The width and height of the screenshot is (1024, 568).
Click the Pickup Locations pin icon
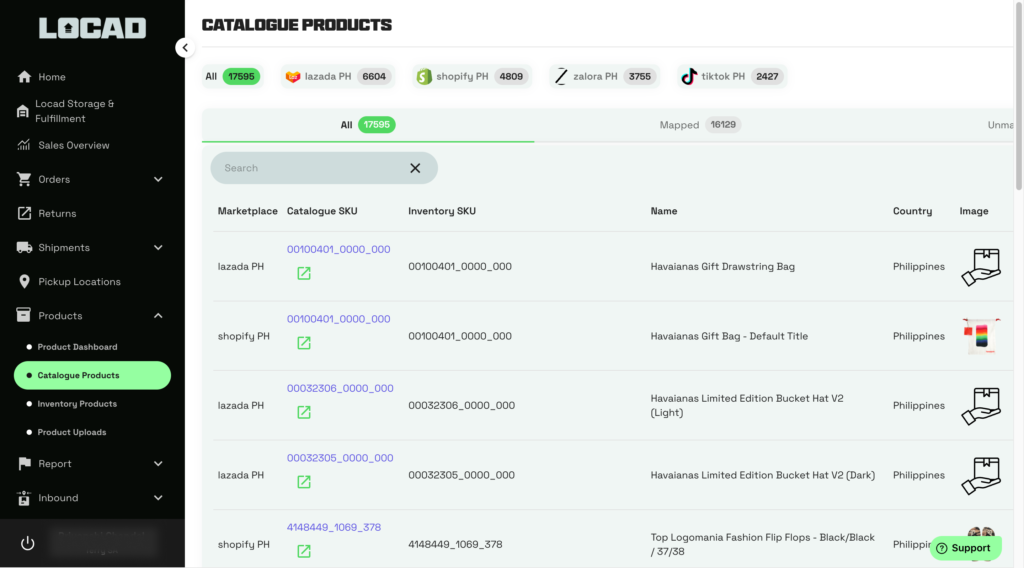coord(24,282)
